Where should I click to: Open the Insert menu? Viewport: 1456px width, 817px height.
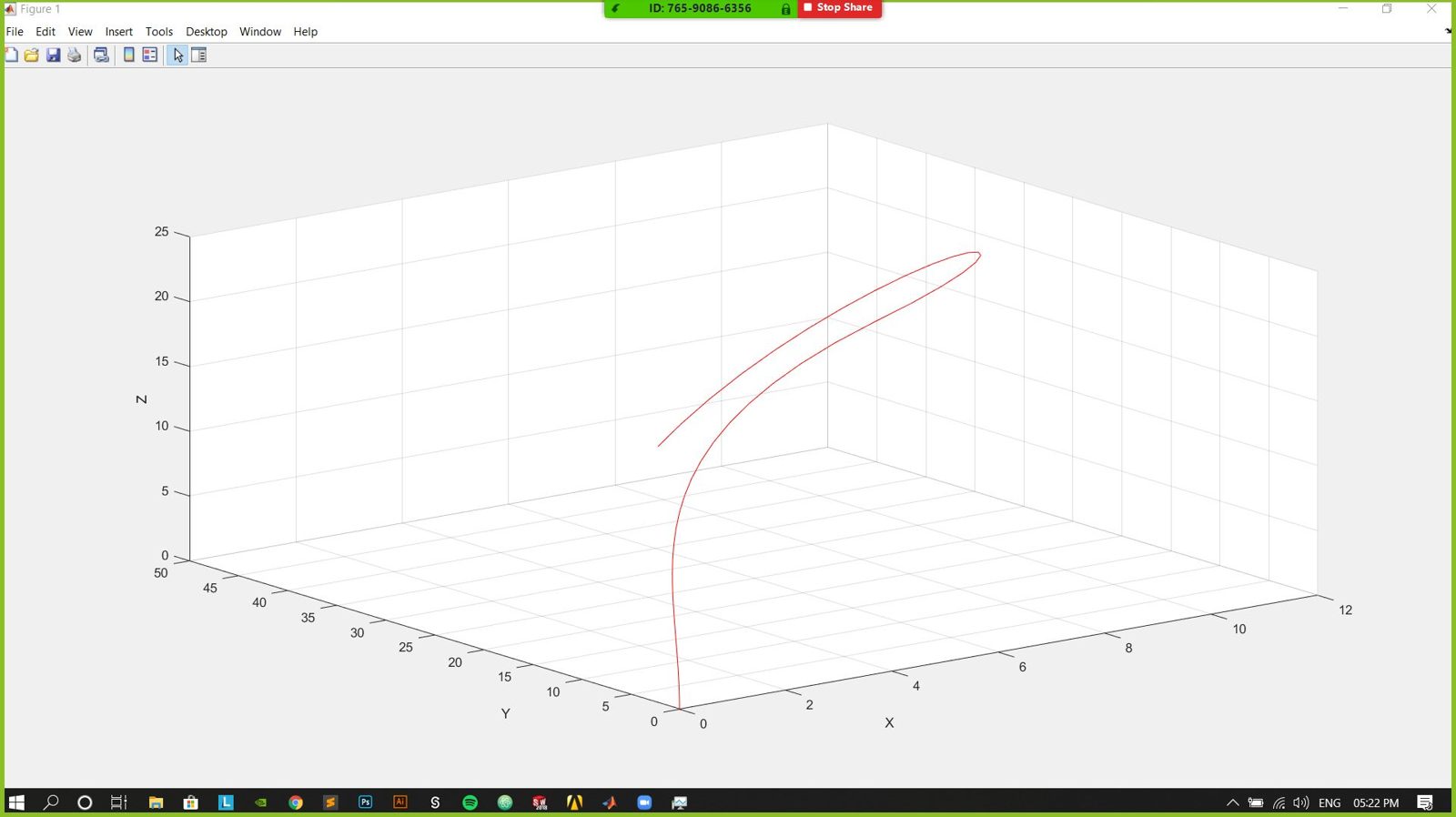click(x=119, y=32)
